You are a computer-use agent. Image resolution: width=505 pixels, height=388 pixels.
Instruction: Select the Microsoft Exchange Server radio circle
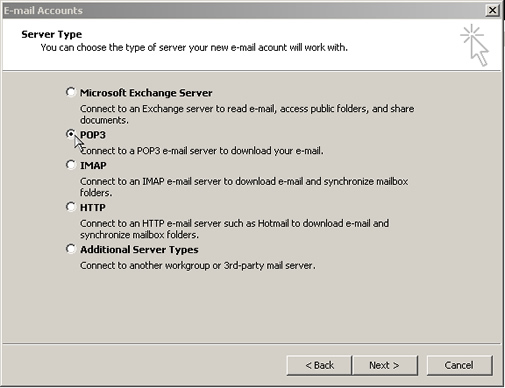(70, 92)
